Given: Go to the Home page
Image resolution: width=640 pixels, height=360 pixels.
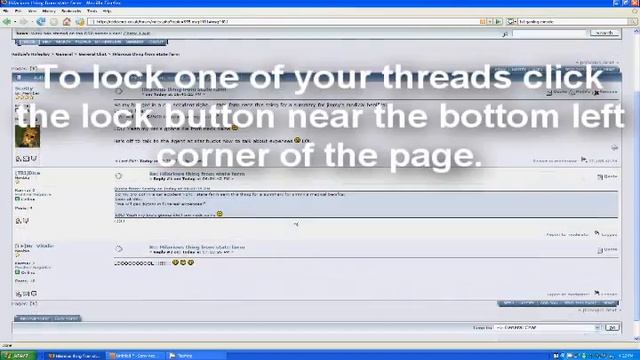Looking at the screenshot, I should (x=67, y=21).
